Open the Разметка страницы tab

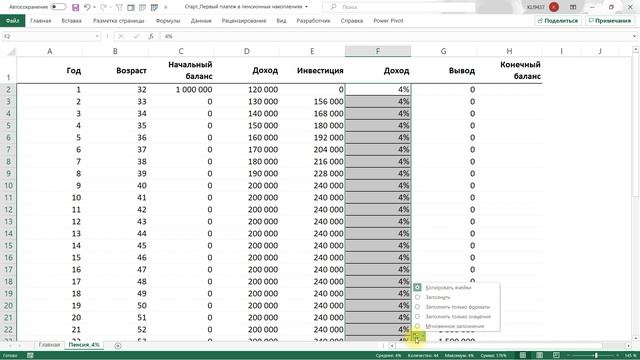click(x=118, y=21)
